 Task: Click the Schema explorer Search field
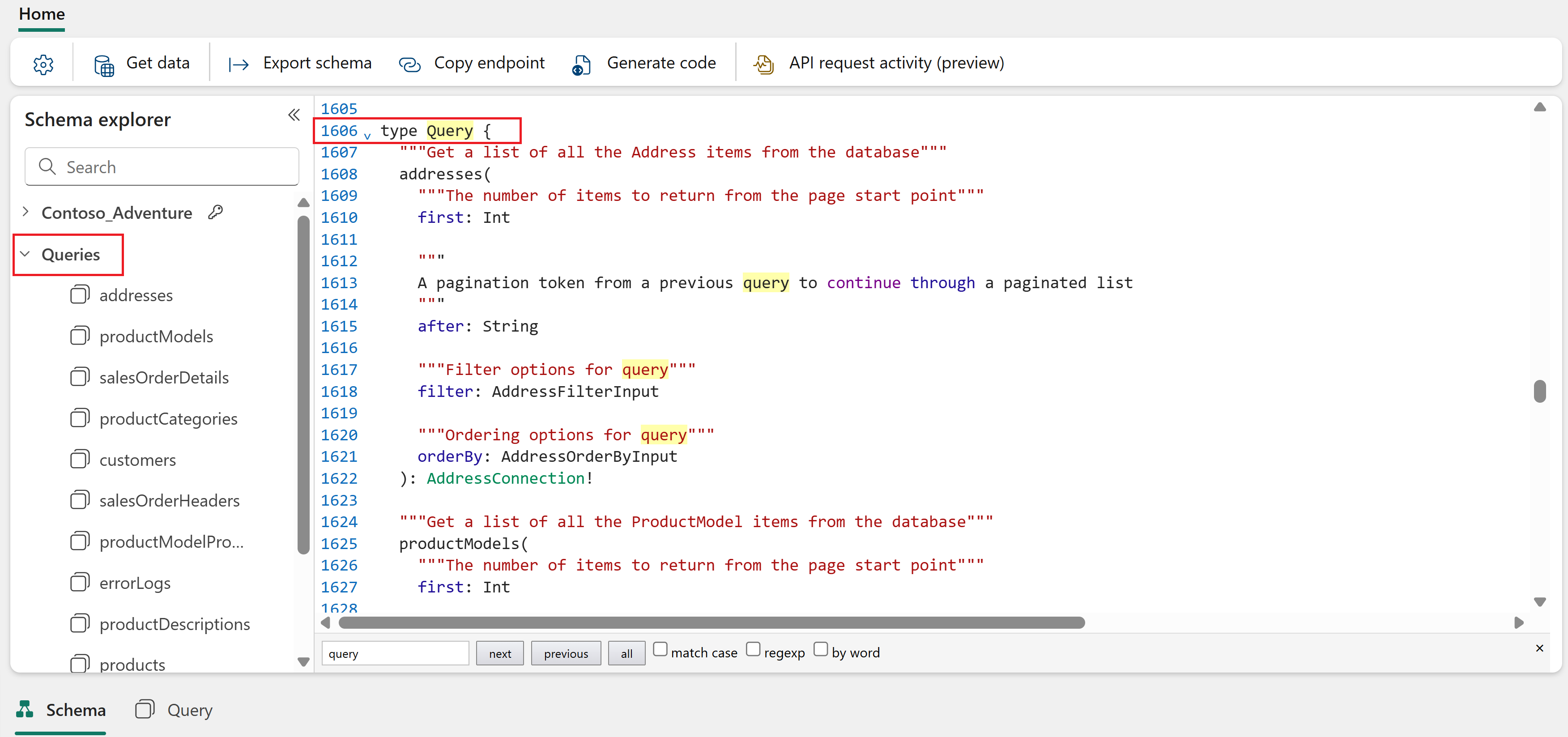point(162,167)
